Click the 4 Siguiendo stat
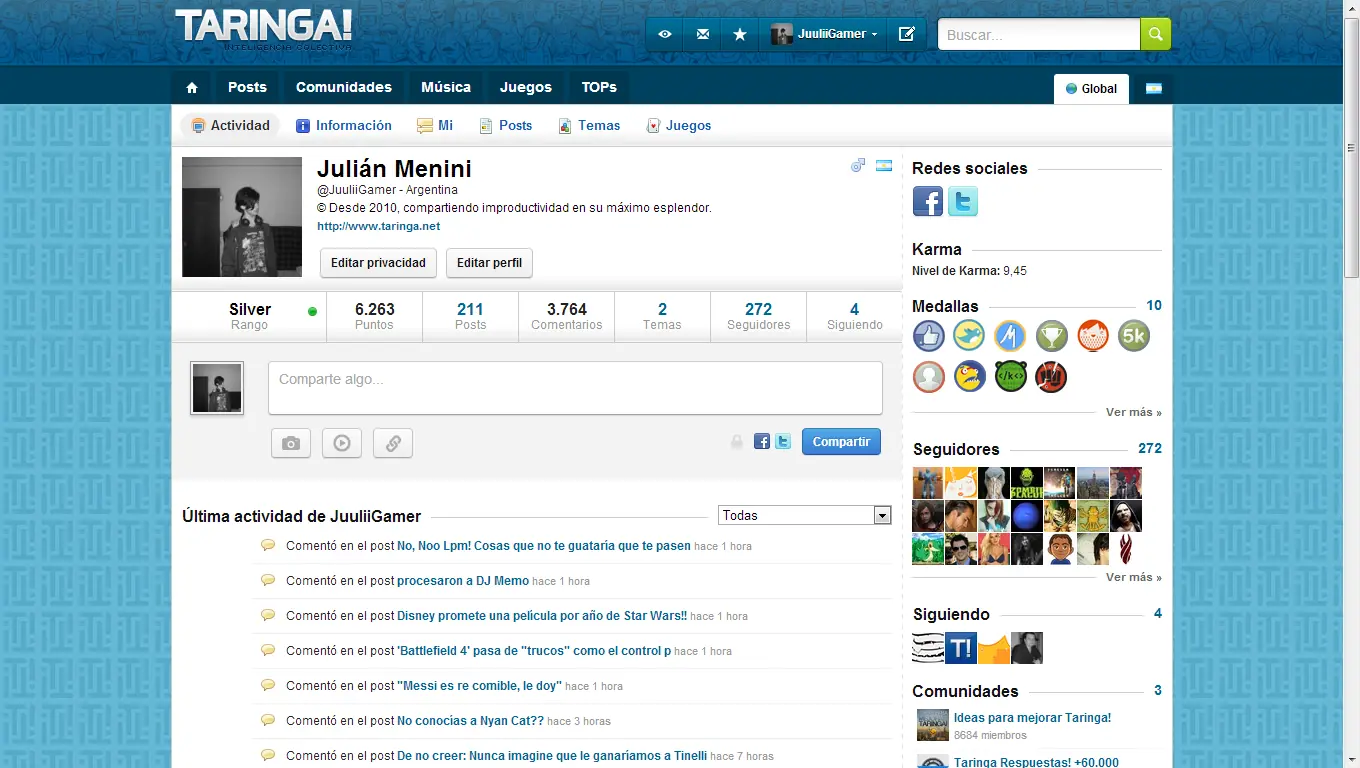 pos(854,316)
